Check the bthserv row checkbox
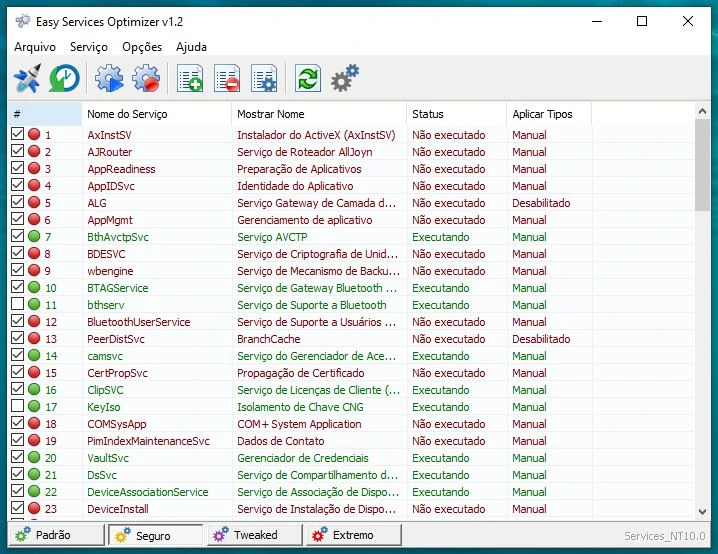The image size is (718, 554). 17,304
